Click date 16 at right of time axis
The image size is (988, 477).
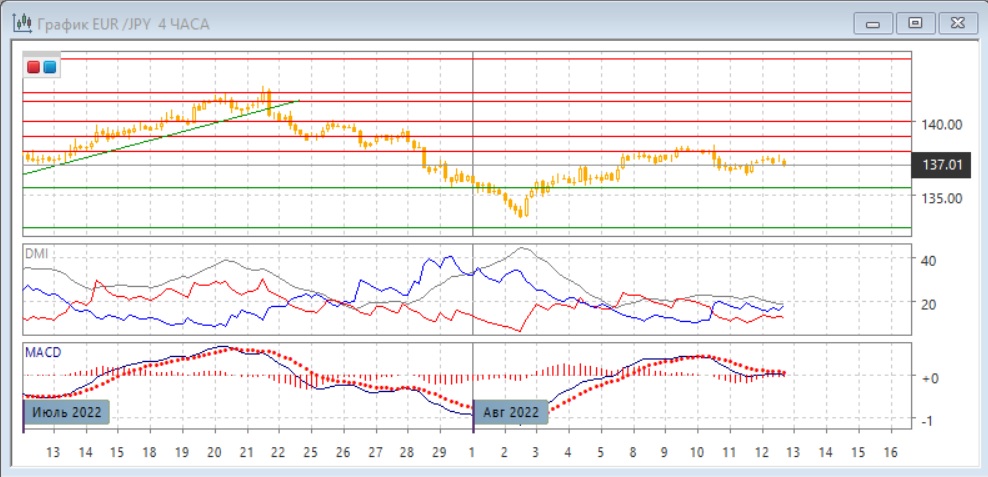(890, 453)
